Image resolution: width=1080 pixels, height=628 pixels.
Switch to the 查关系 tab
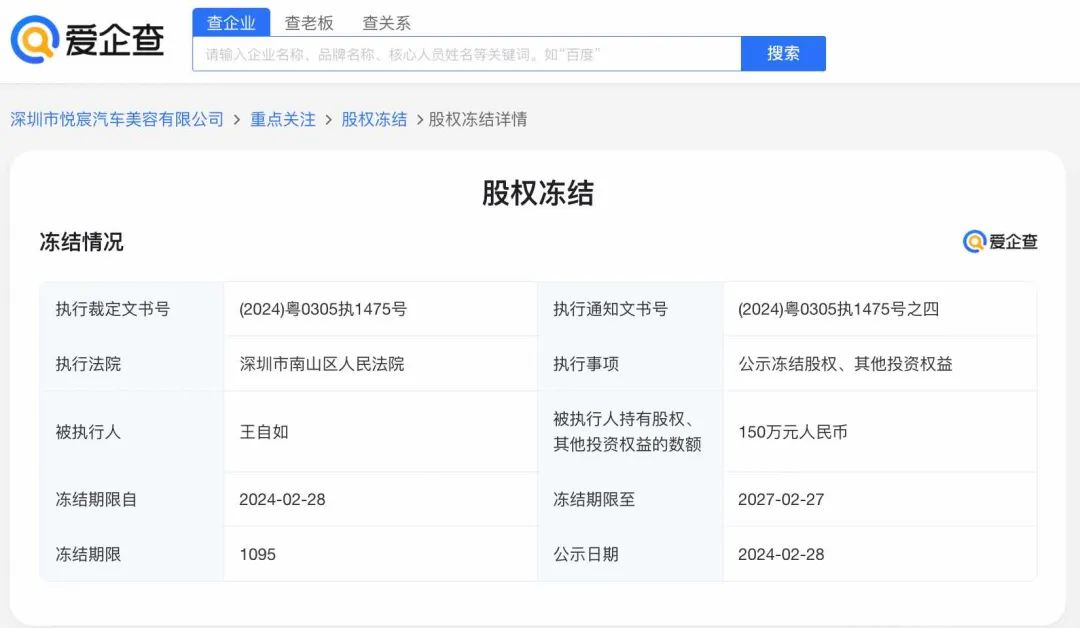[x=386, y=23]
